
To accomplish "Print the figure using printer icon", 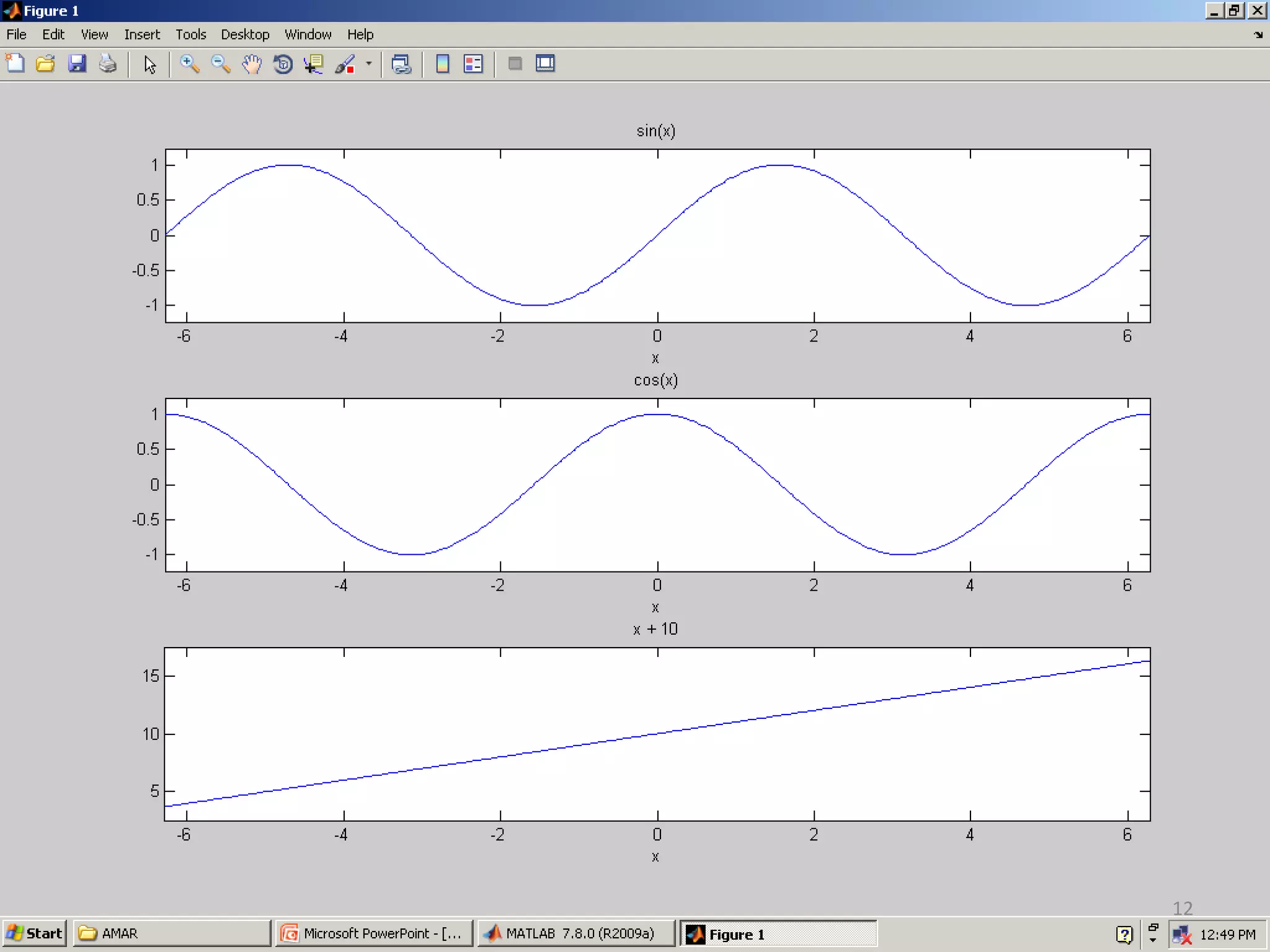I will [108, 64].
